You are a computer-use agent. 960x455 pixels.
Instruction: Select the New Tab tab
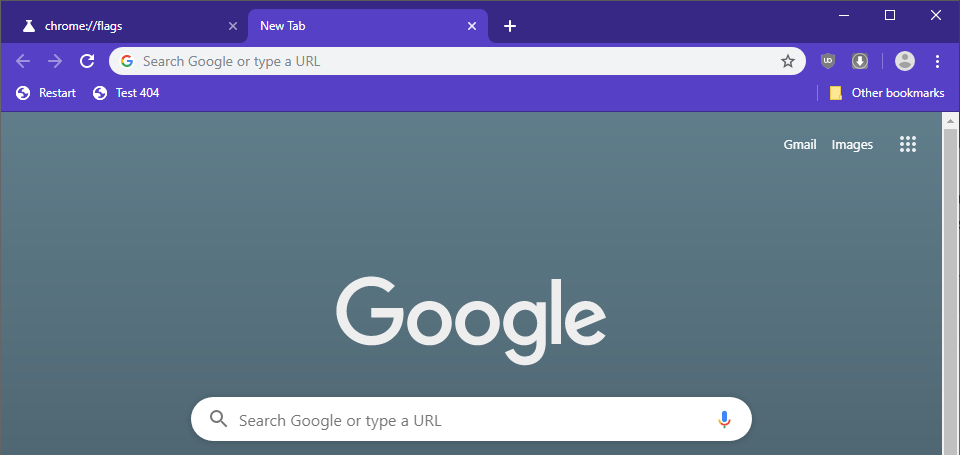[367, 26]
